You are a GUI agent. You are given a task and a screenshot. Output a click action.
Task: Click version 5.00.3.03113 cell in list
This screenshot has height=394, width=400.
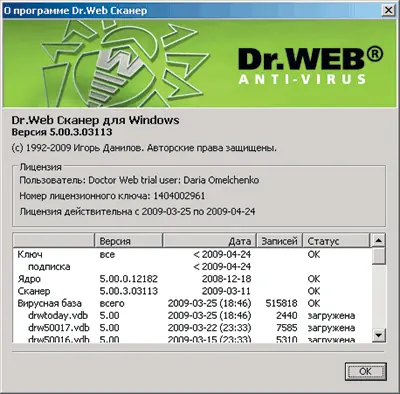pos(129,291)
